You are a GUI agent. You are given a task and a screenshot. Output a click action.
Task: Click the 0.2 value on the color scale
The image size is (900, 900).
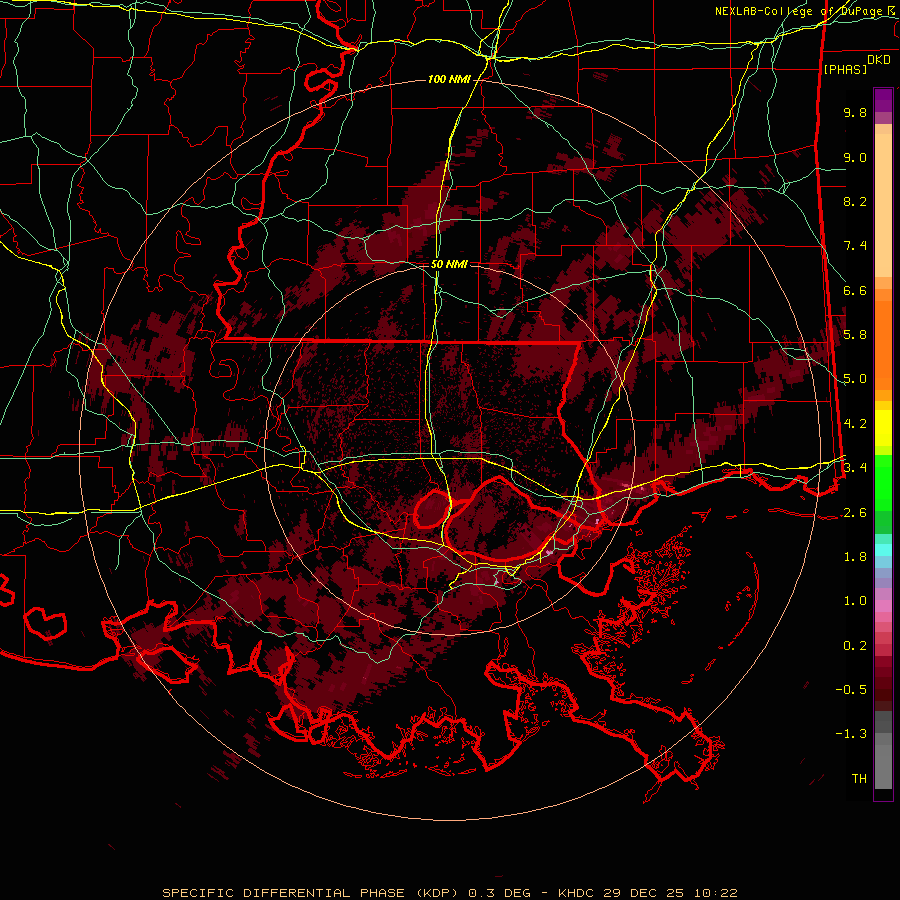[x=855, y=646]
